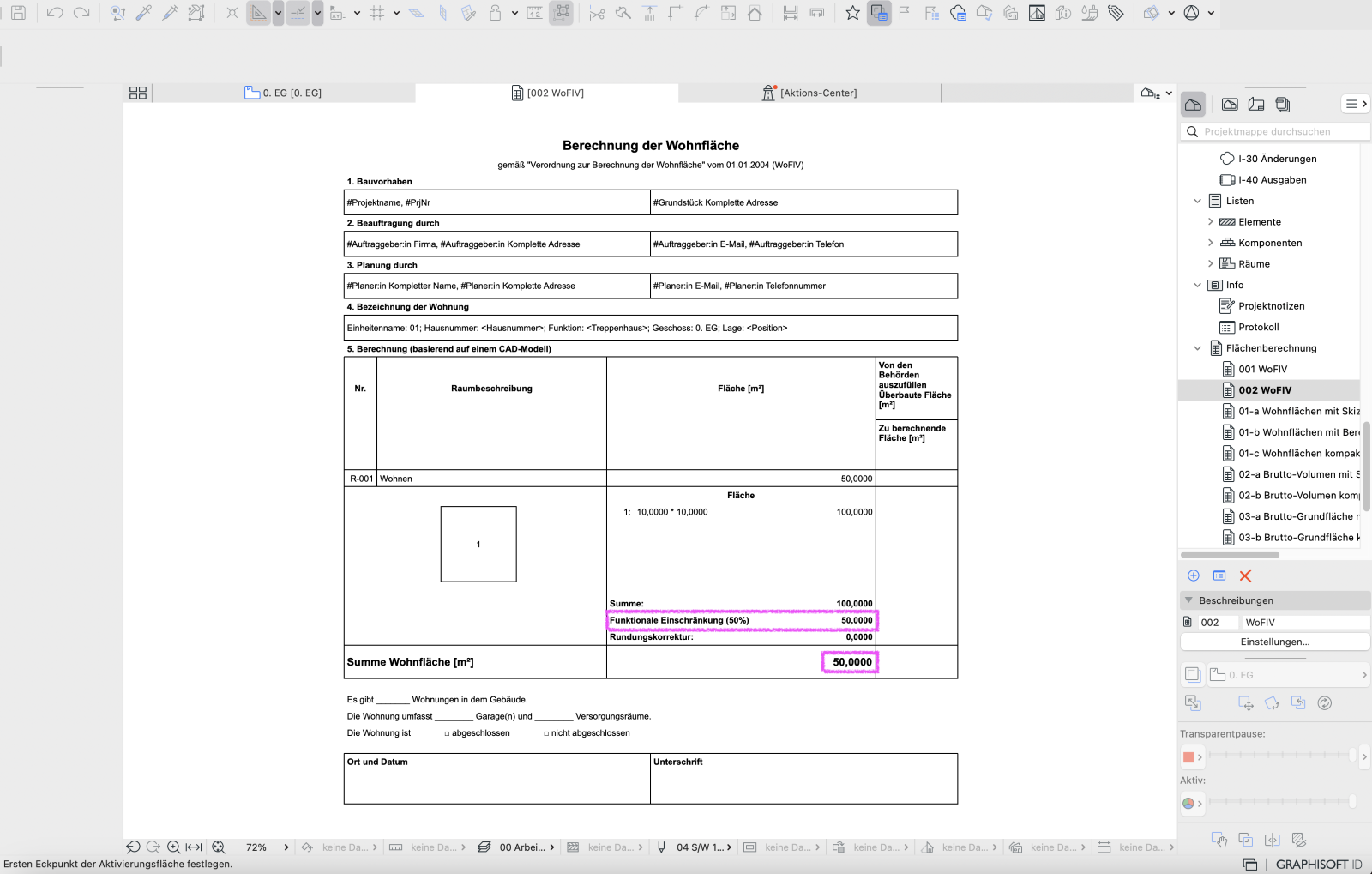Click the padlock lock icon in the toolbar
This screenshot has height=874, width=1372.
click(x=496, y=13)
